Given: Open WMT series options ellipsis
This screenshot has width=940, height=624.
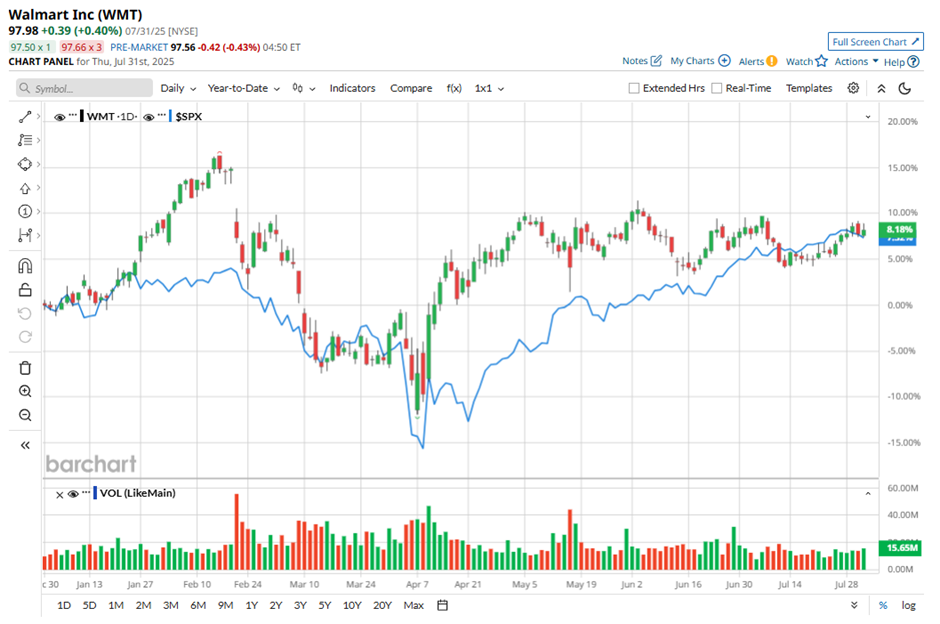Looking at the screenshot, I should point(73,115).
